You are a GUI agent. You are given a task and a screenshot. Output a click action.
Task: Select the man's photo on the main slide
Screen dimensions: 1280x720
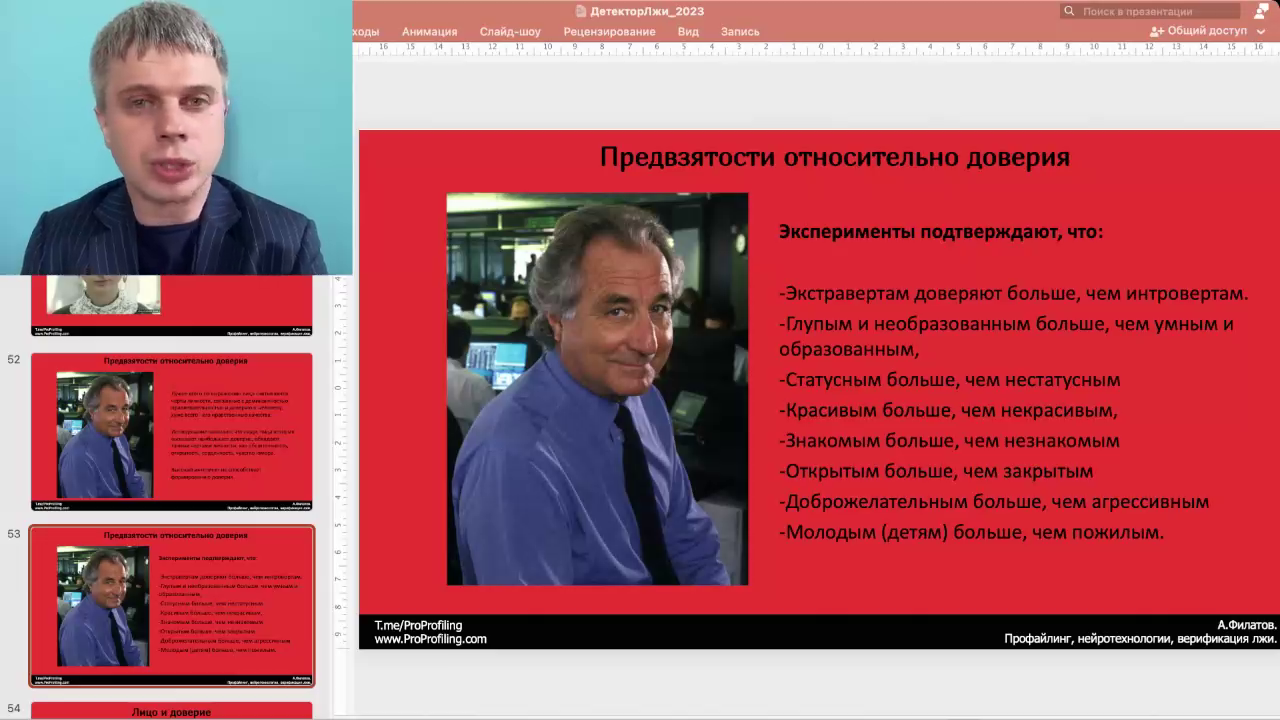pyautogui.click(x=597, y=388)
